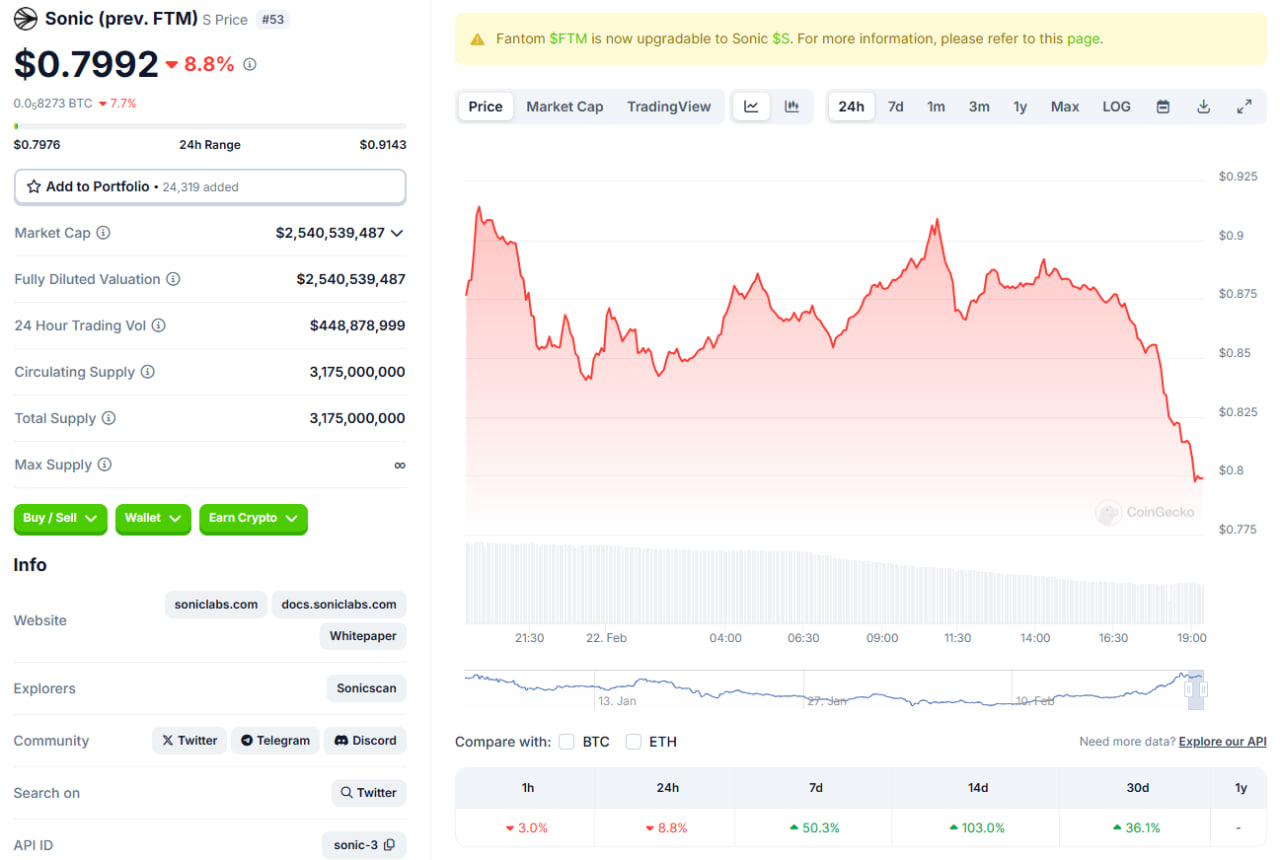Viewport: 1280px width, 860px height.
Task: Click the Circulating Supply info icon
Action: point(148,372)
